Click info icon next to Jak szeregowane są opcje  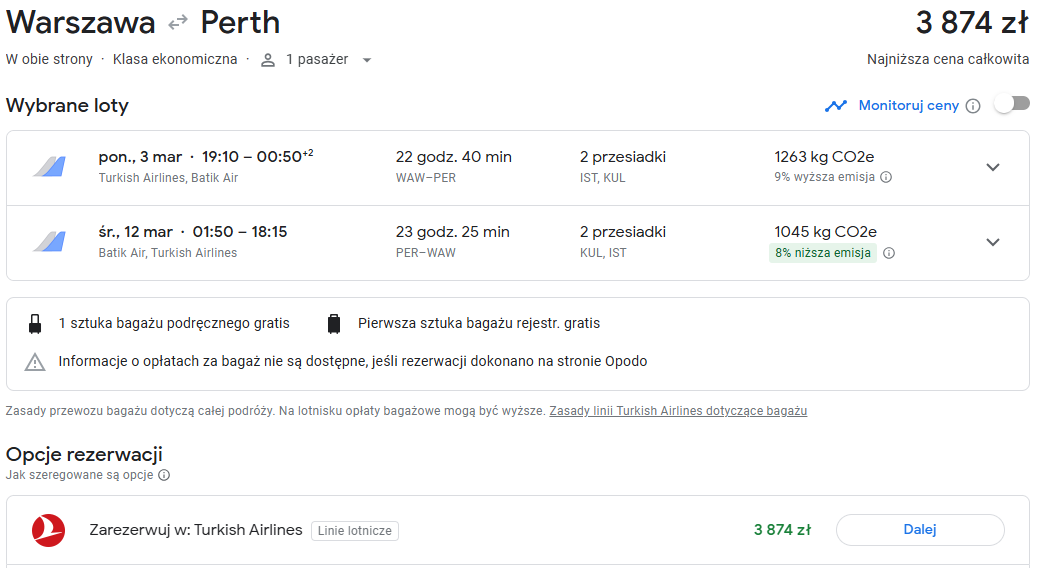(164, 475)
